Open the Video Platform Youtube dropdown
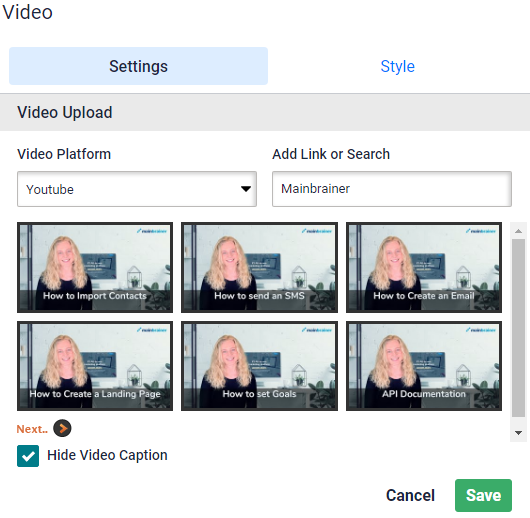This screenshot has height=518, width=530. pyautogui.click(x=137, y=189)
